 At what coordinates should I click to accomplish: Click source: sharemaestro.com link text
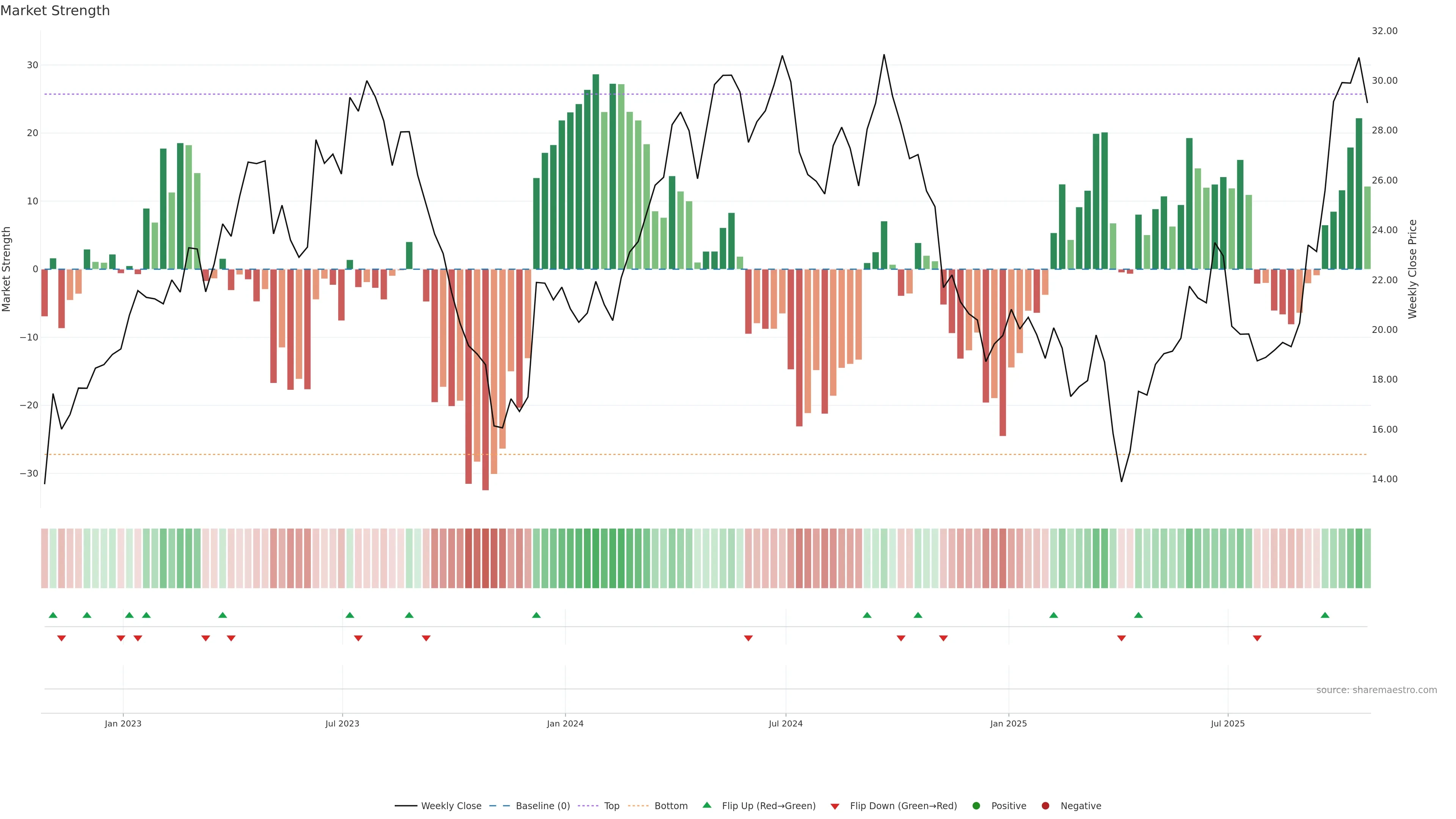click(1376, 690)
